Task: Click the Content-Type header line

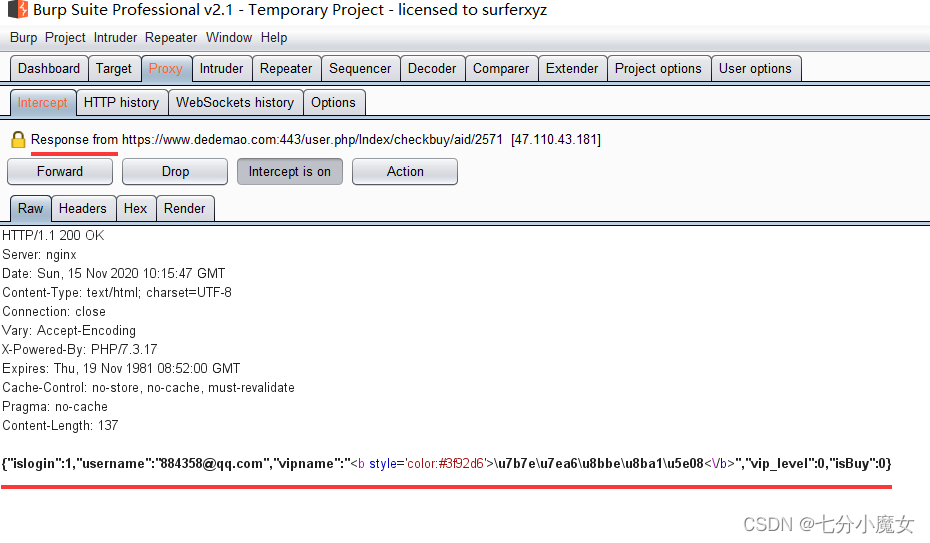Action: click(117, 292)
